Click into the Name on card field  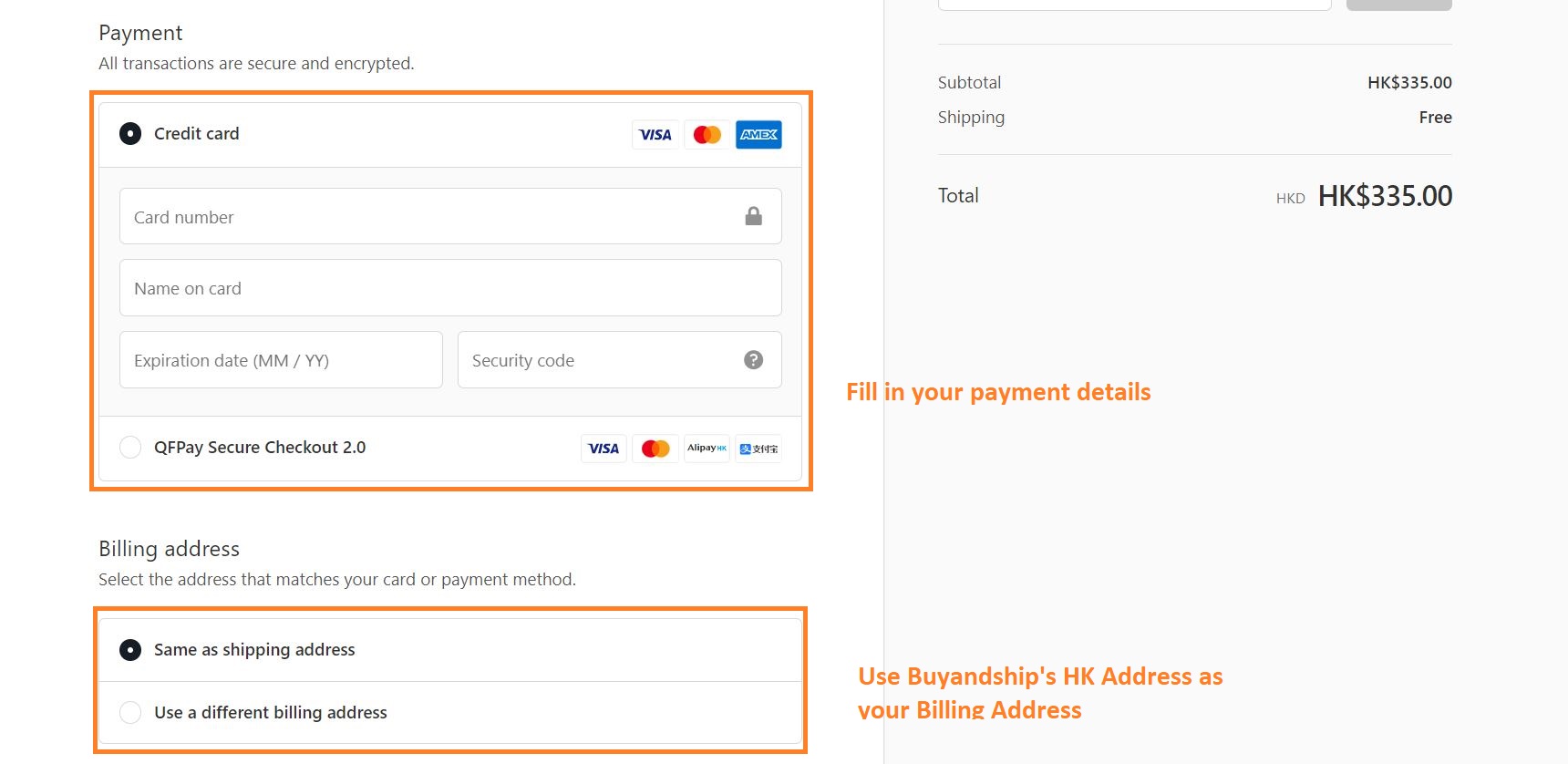tap(450, 288)
